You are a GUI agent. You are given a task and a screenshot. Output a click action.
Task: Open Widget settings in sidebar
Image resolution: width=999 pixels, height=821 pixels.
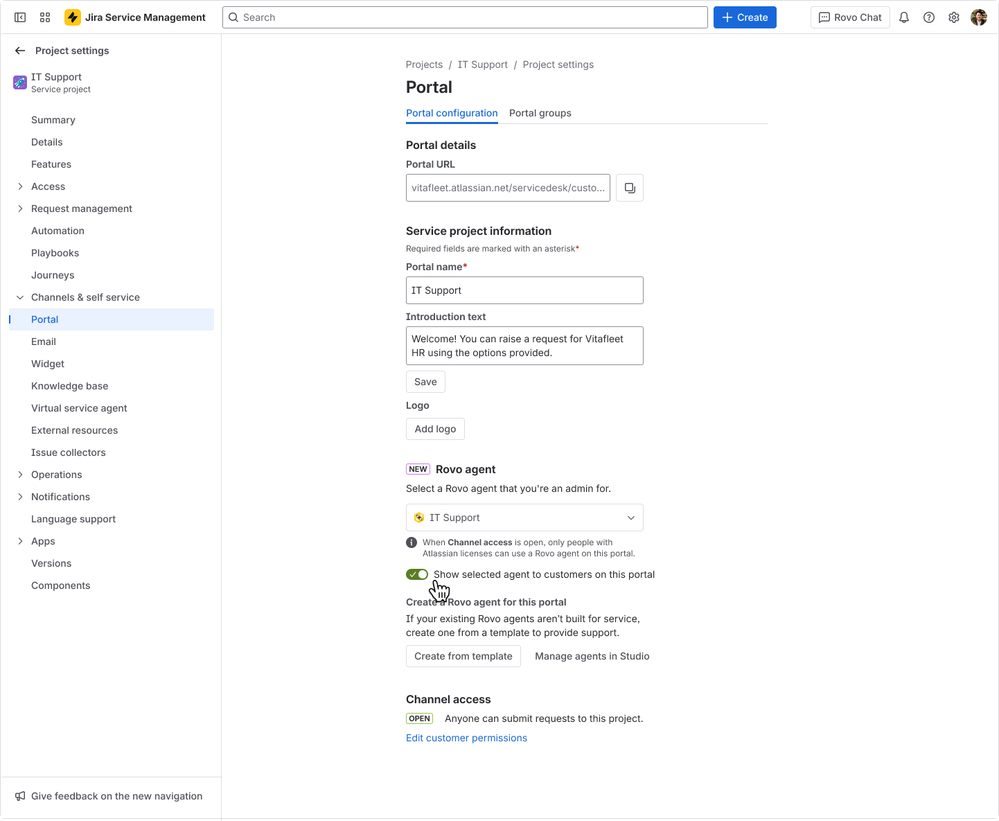(x=48, y=364)
